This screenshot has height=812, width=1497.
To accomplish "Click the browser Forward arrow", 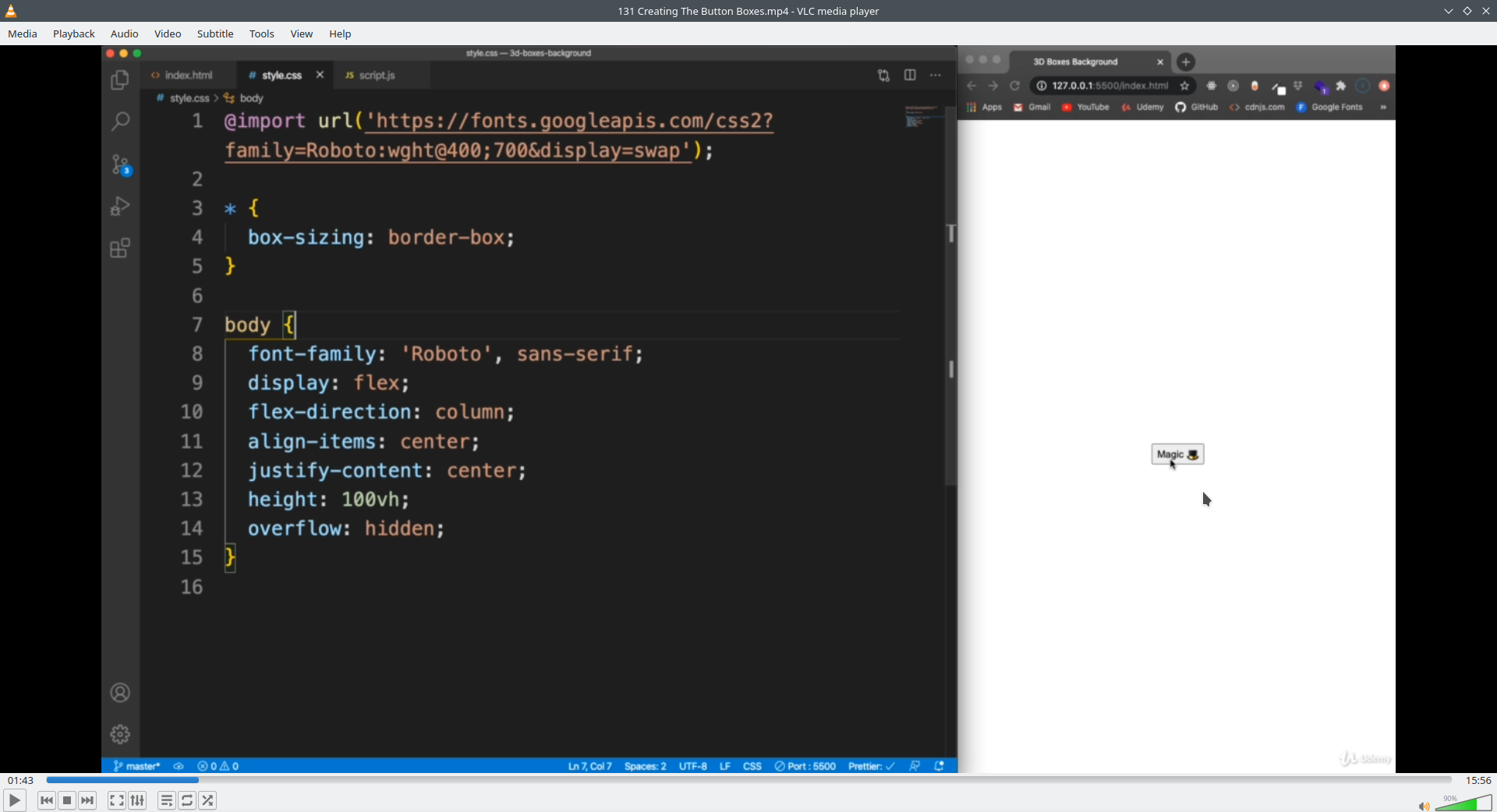I will coord(993,86).
